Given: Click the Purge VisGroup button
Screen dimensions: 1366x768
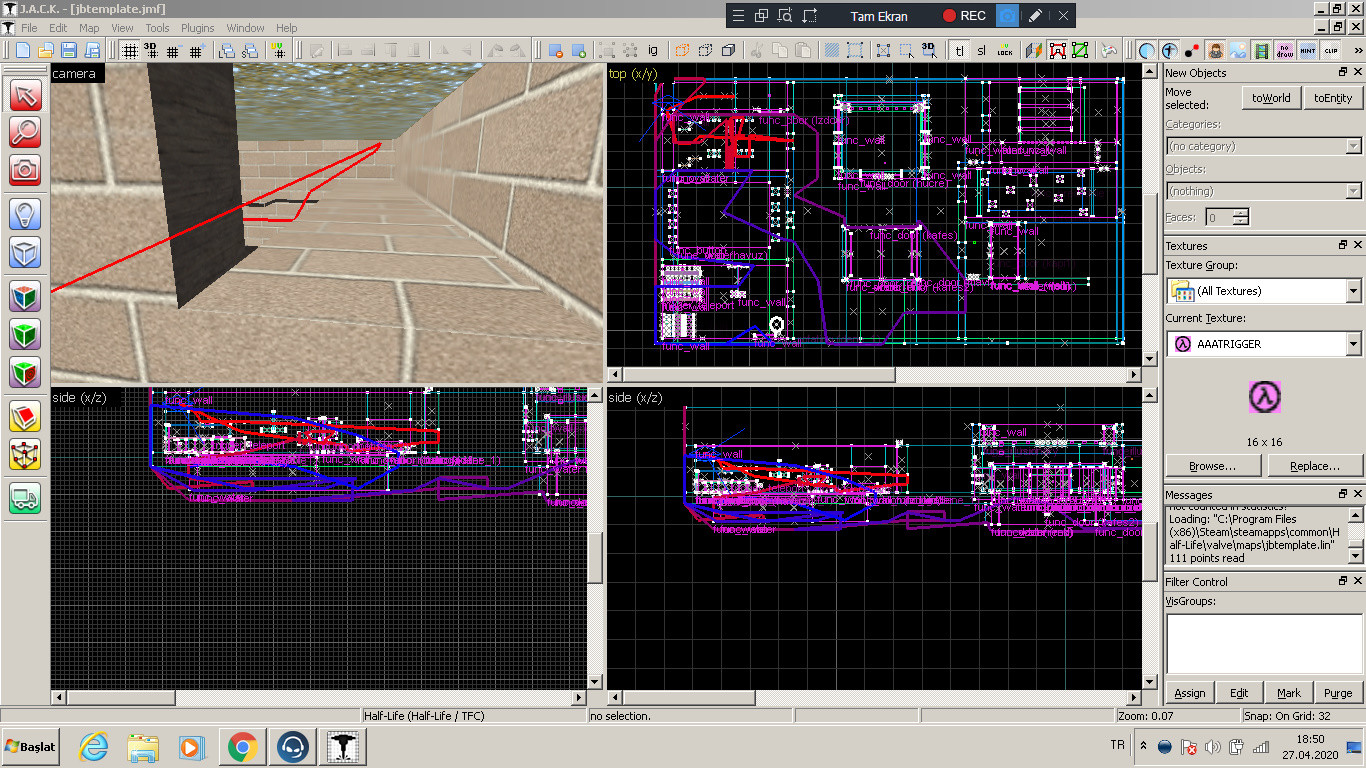Looking at the screenshot, I should click(x=1338, y=692).
